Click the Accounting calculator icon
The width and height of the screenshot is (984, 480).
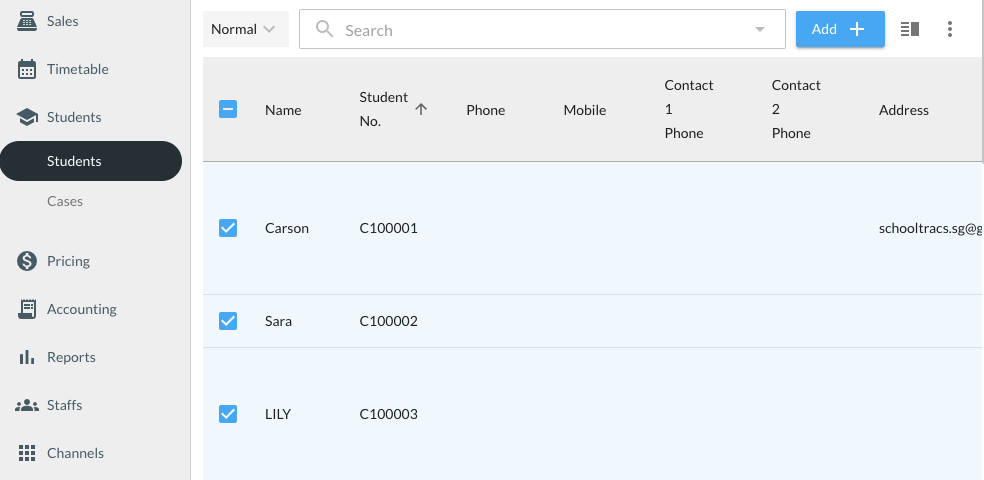(x=28, y=309)
